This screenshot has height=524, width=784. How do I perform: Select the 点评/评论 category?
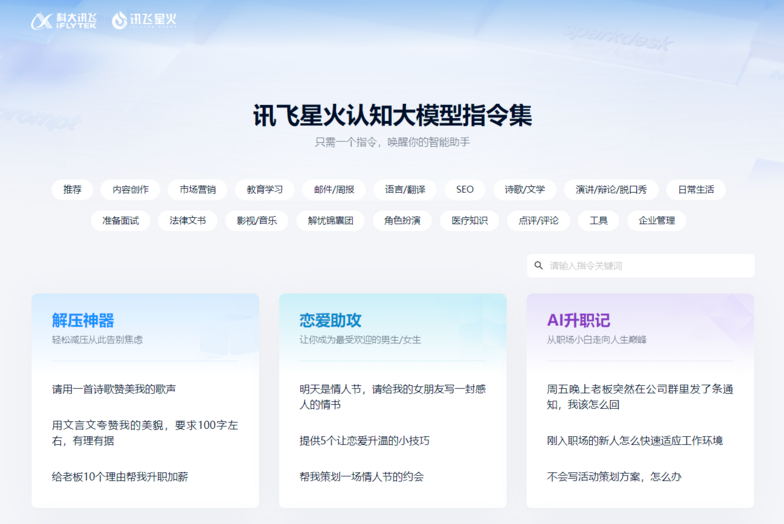538,220
